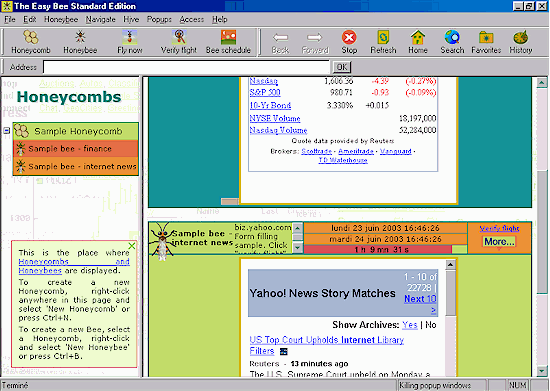This screenshot has height=391, width=550.
Task: Click the OK button next to Address
Action: [x=342, y=67]
